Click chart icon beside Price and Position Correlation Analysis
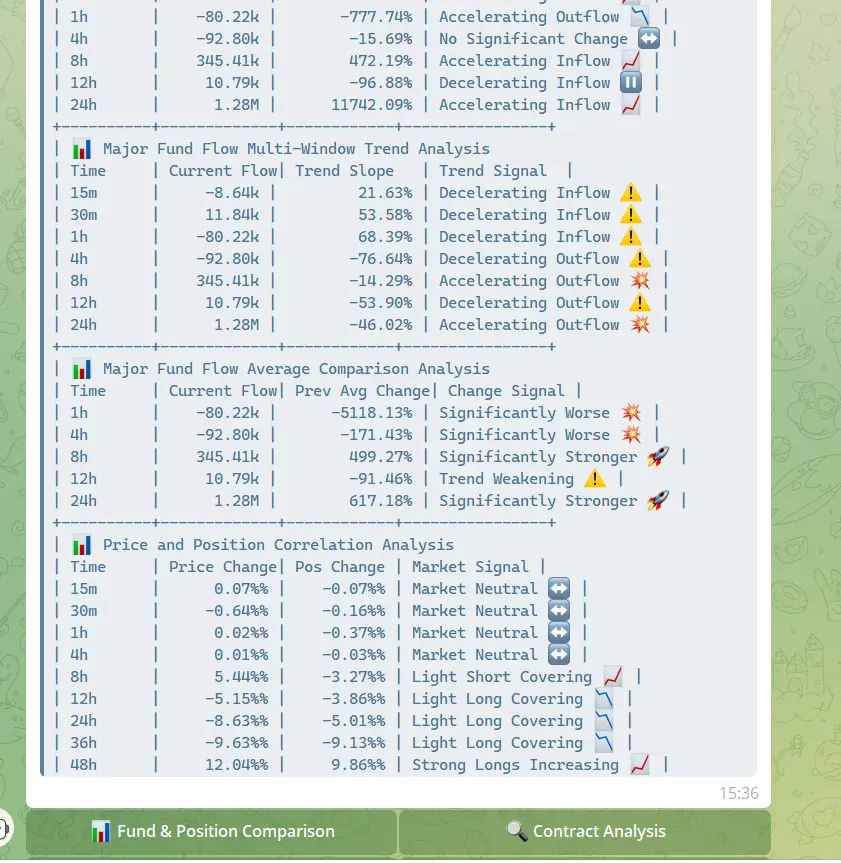 click(x=82, y=545)
